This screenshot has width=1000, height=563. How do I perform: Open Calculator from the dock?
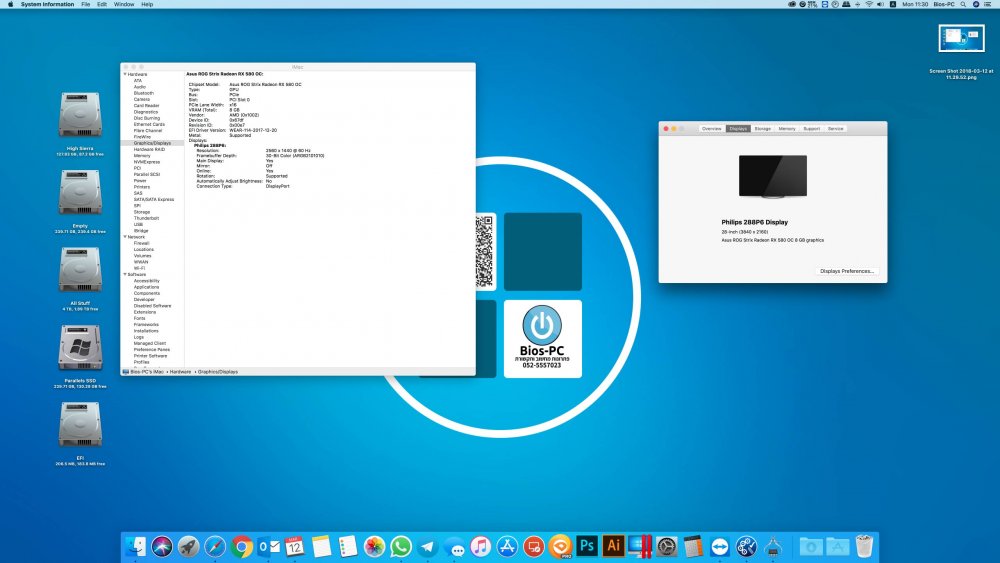(693, 546)
